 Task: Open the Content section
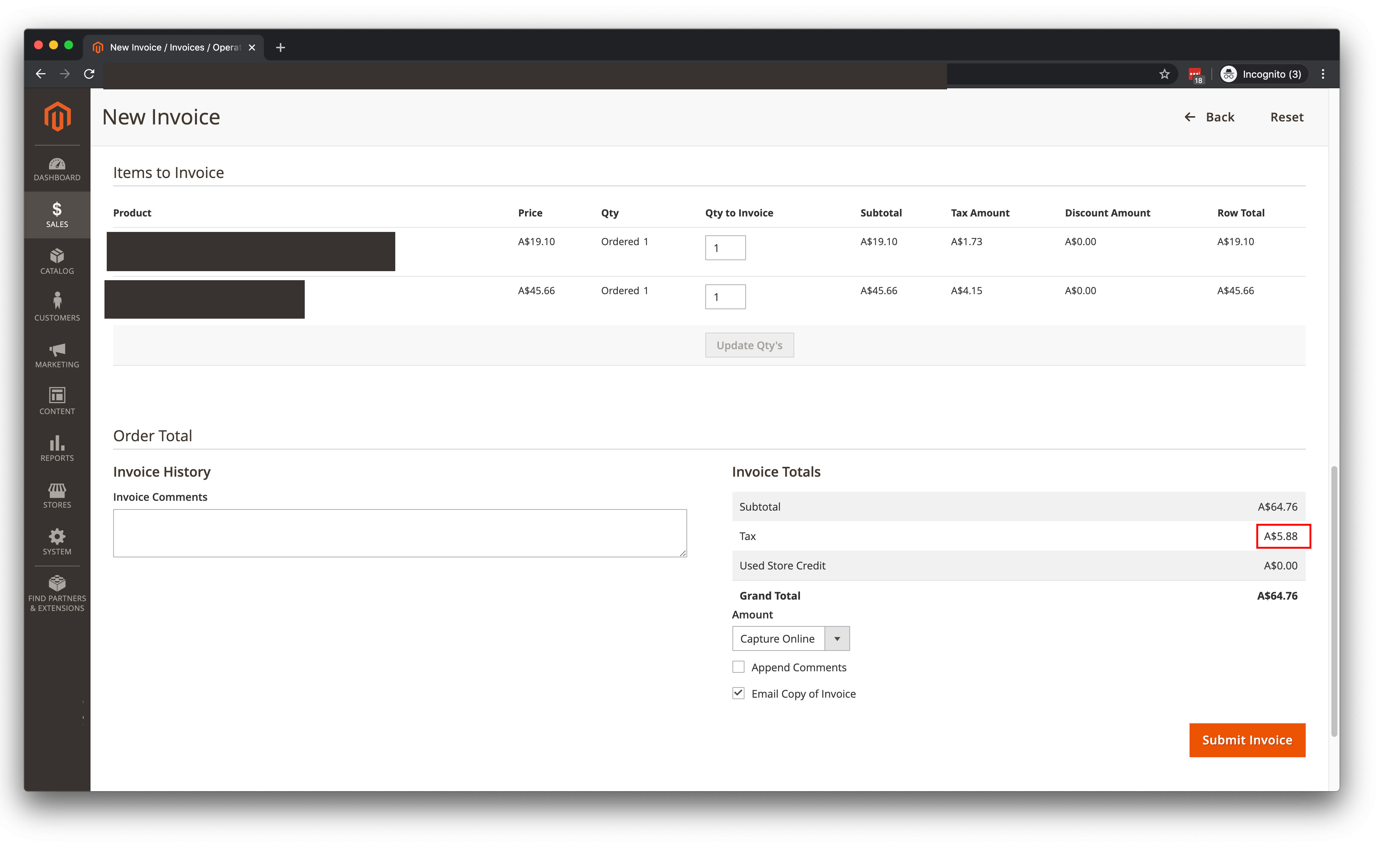(x=57, y=401)
